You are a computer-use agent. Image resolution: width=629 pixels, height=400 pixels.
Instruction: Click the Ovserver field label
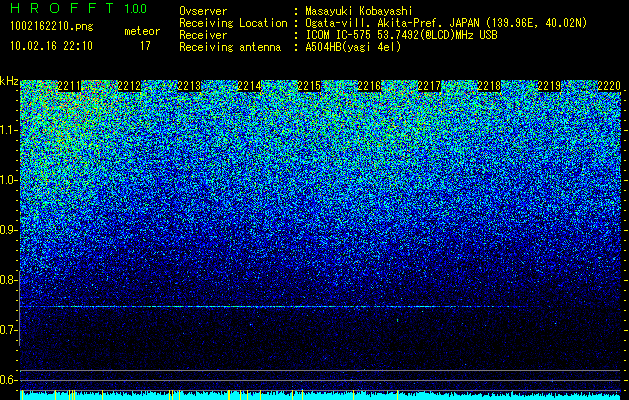point(203,11)
